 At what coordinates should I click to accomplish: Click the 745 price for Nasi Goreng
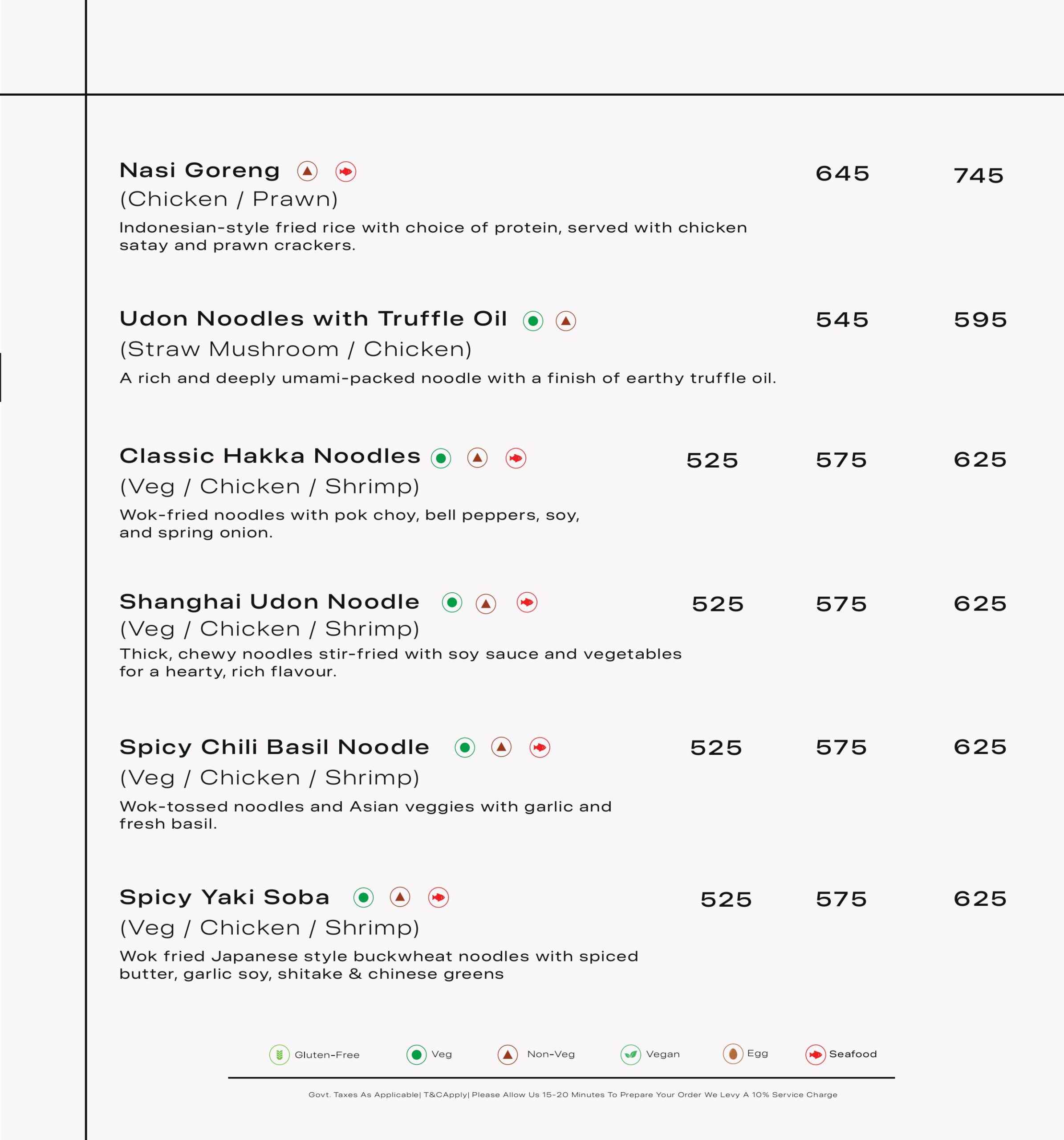[979, 175]
